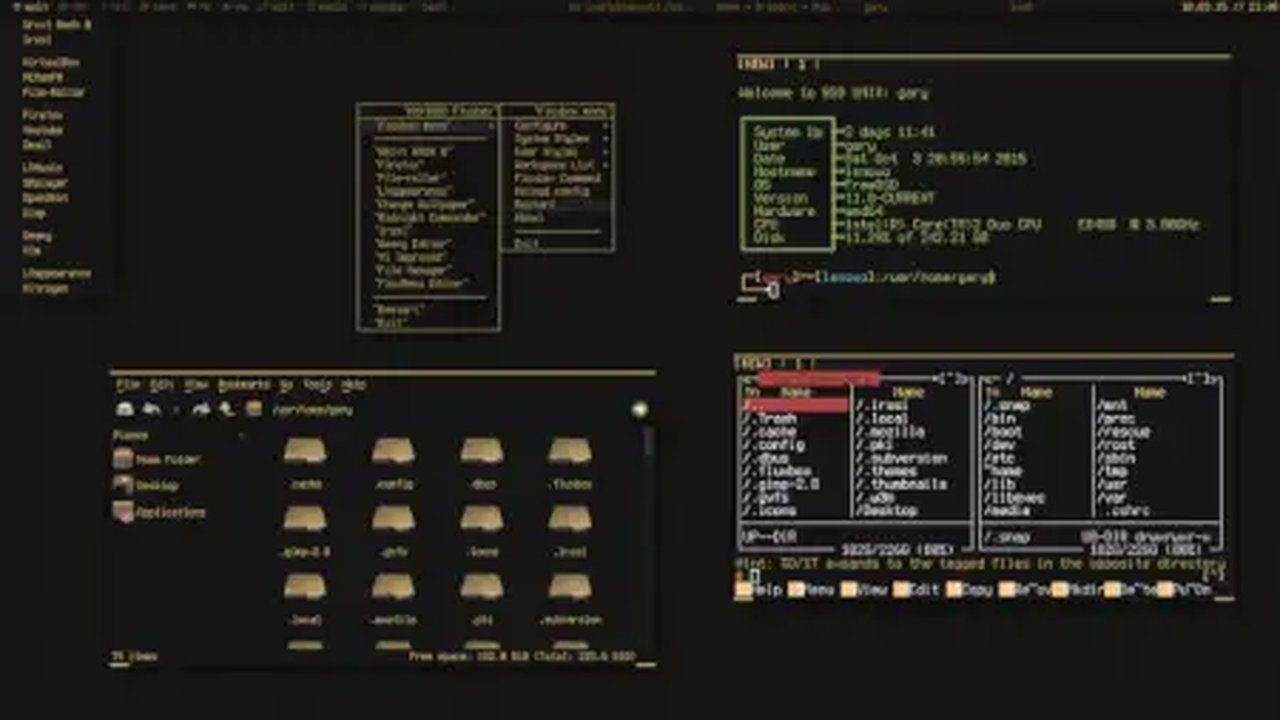Viewport: 1280px width, 720px height.
Task: Click View button in Midnight Commander
Action: tap(865, 590)
